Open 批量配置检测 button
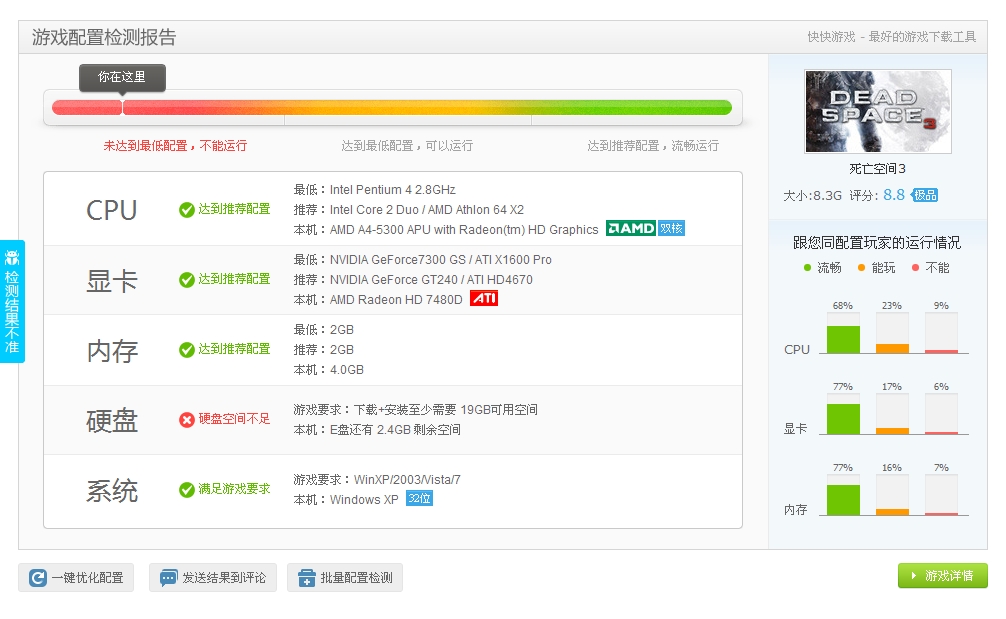 coord(345,577)
